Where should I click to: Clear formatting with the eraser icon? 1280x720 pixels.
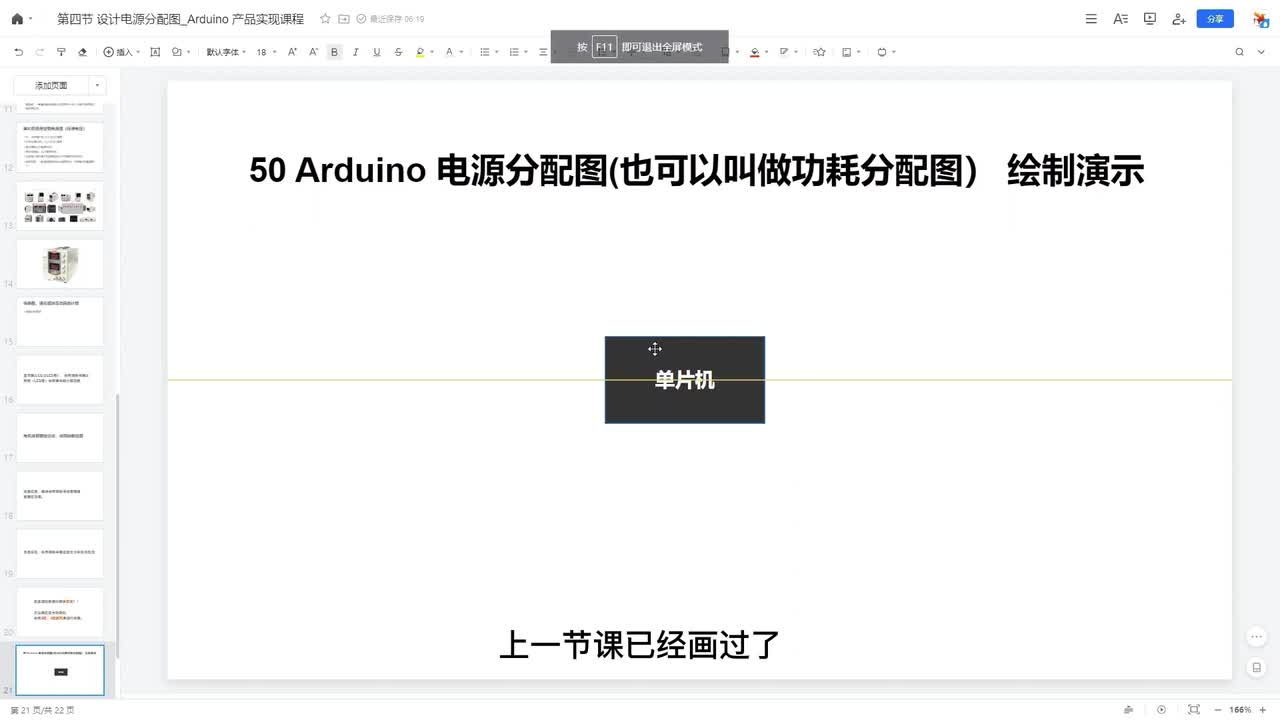pos(82,52)
